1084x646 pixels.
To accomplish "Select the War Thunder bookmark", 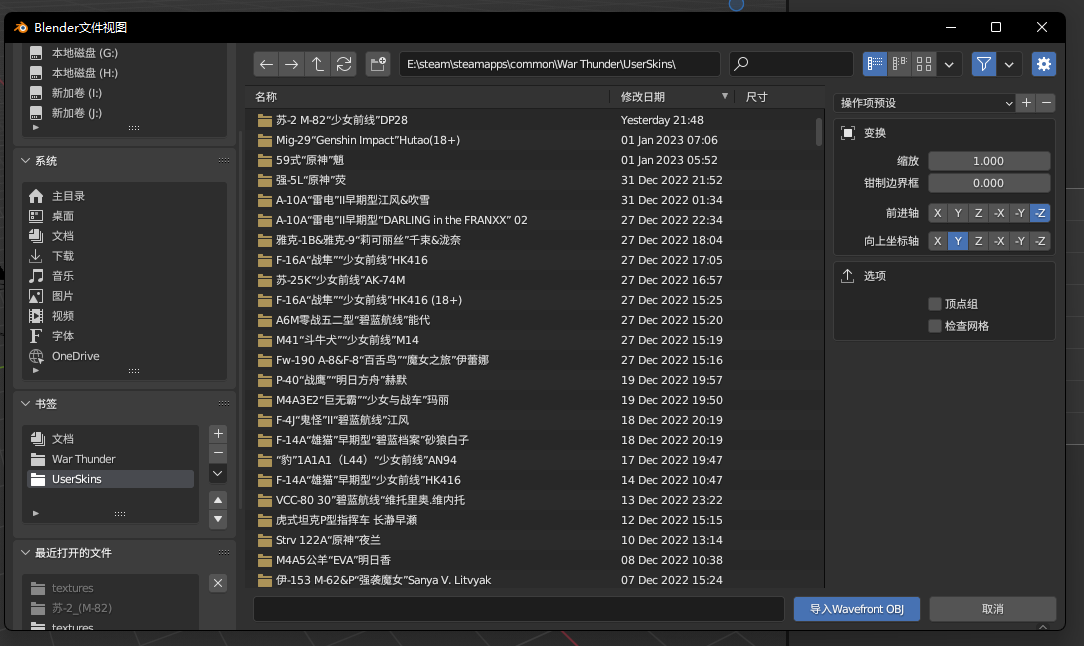I will 111,459.
